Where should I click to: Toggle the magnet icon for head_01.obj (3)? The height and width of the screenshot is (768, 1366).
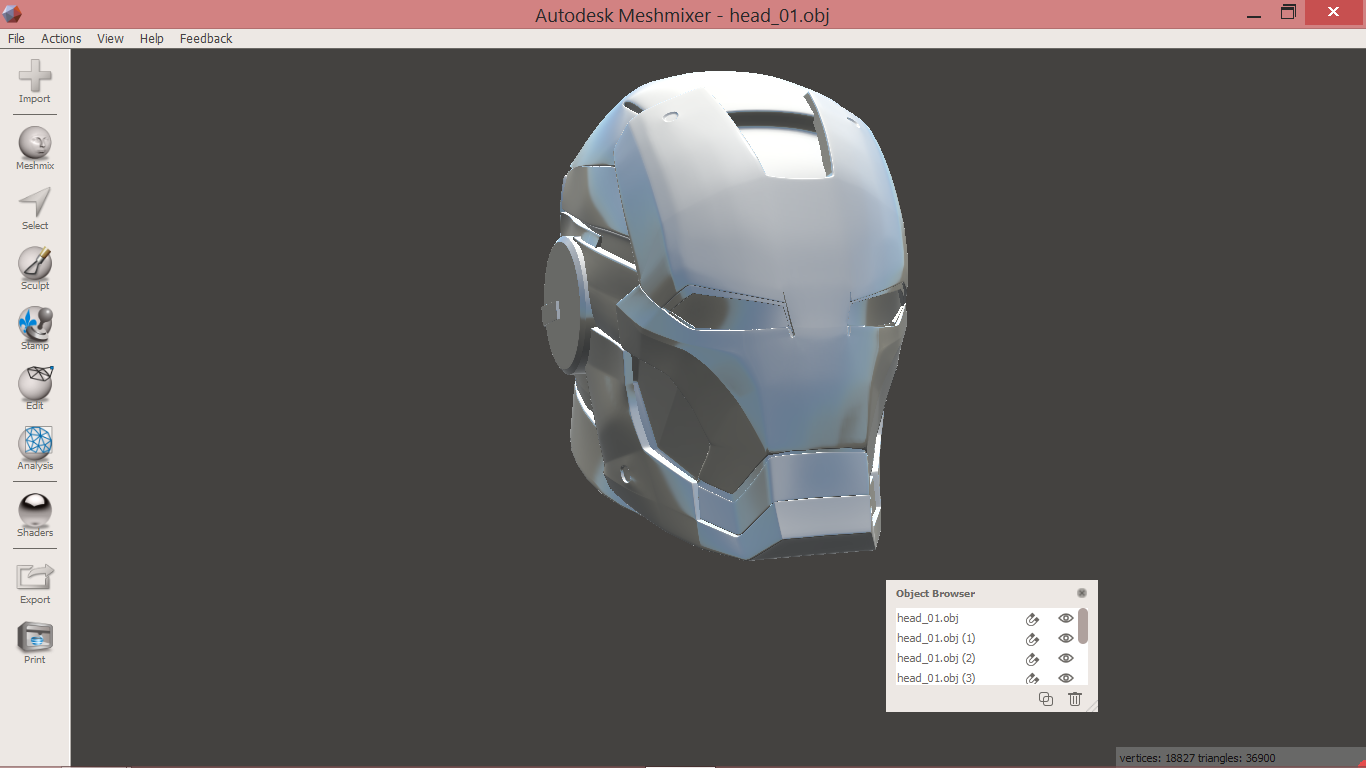1033,678
